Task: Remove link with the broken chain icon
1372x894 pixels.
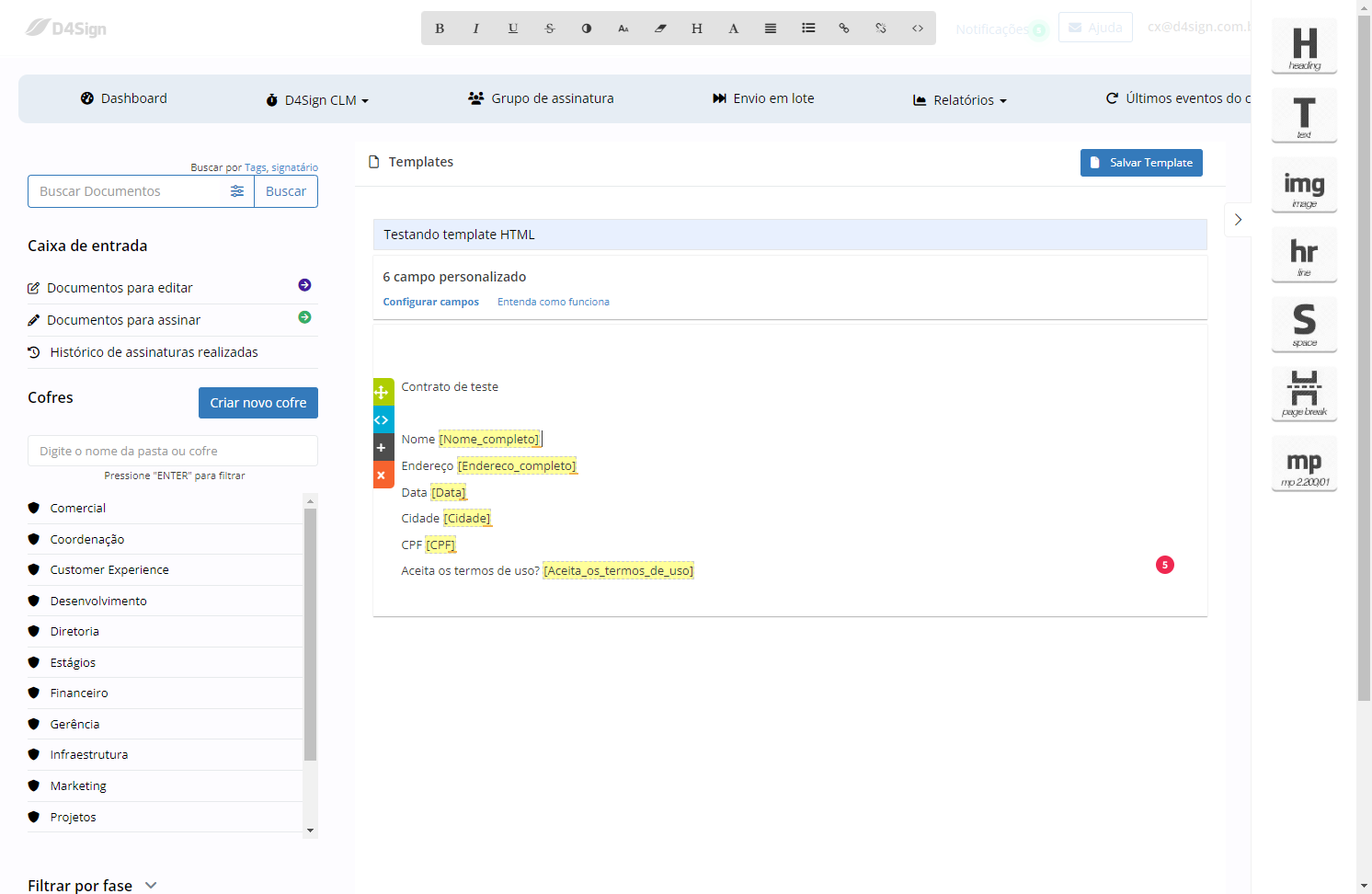Action: [x=881, y=29]
